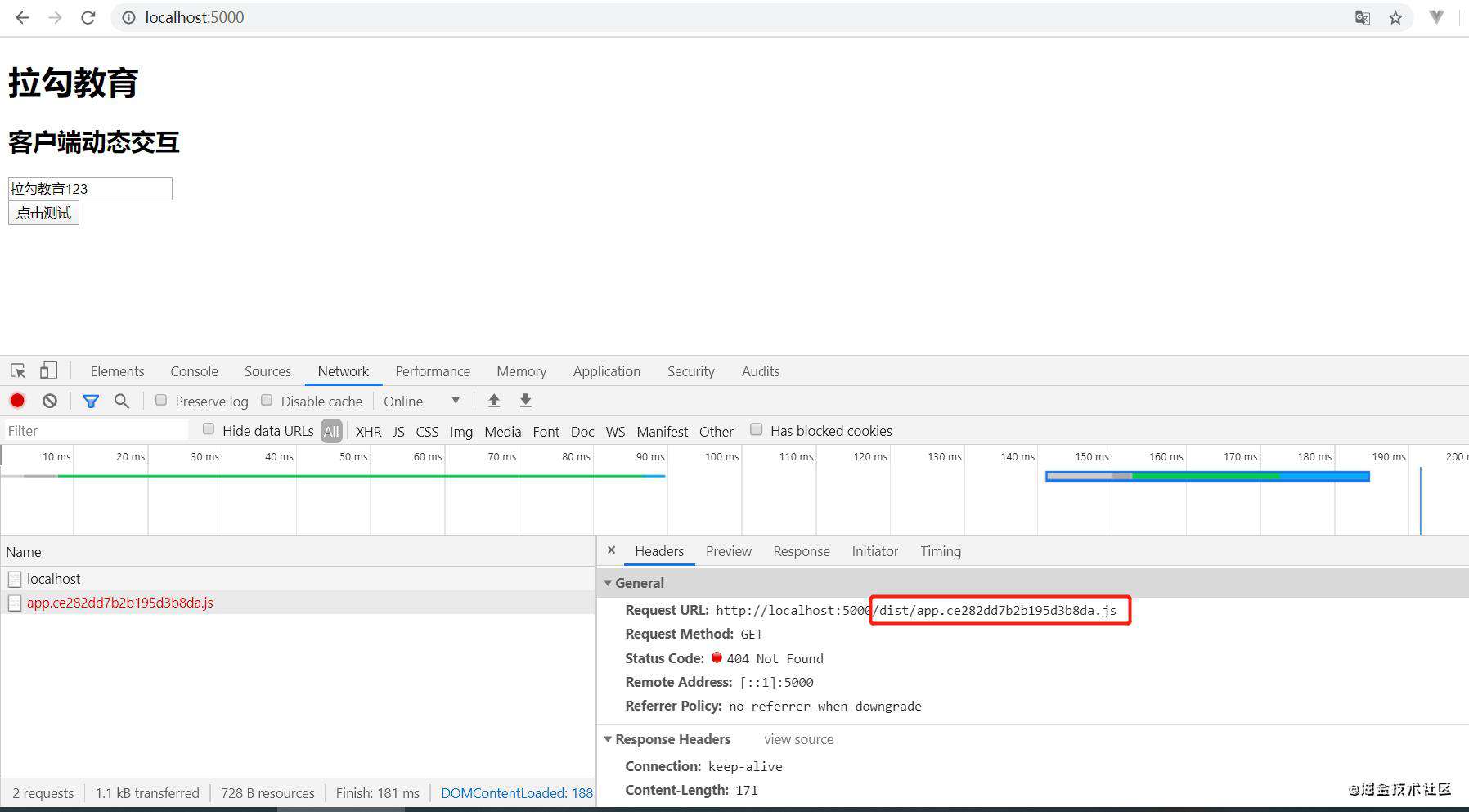
Task: Enable Disable cache checkbox
Action: (267, 400)
